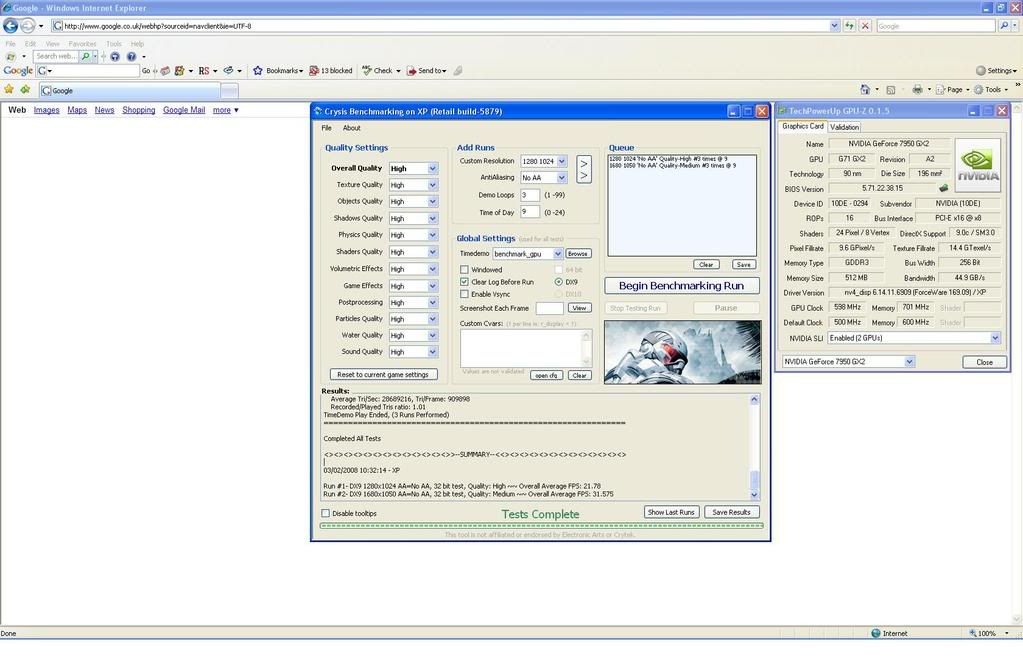Open the NVIDIA SLI dropdown in GPU-Z

[x=995, y=338]
